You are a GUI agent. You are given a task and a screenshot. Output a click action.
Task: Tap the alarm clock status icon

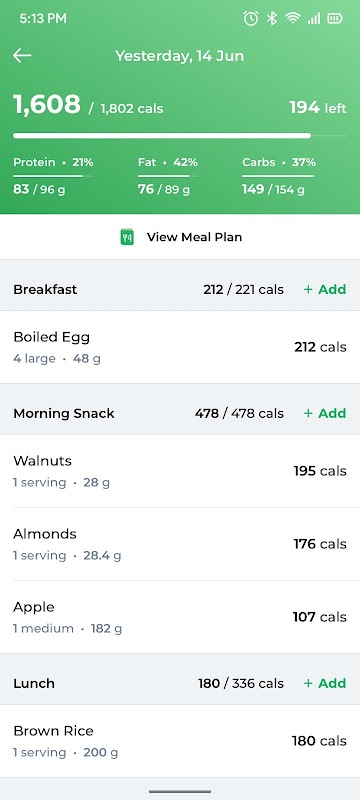coord(250,19)
